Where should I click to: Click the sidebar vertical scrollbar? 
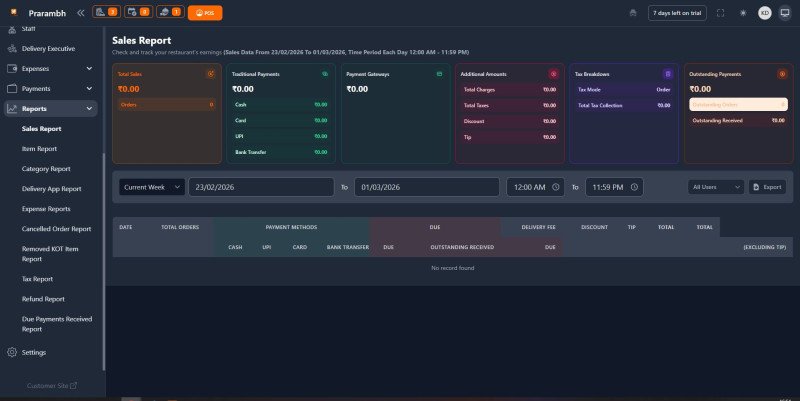coord(104,262)
